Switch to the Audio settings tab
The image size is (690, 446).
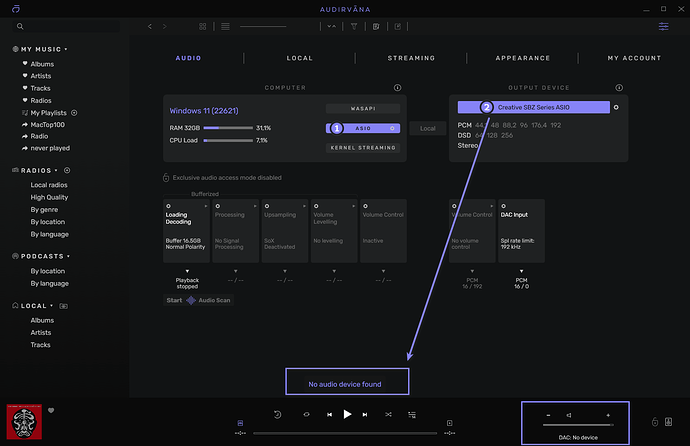click(188, 58)
